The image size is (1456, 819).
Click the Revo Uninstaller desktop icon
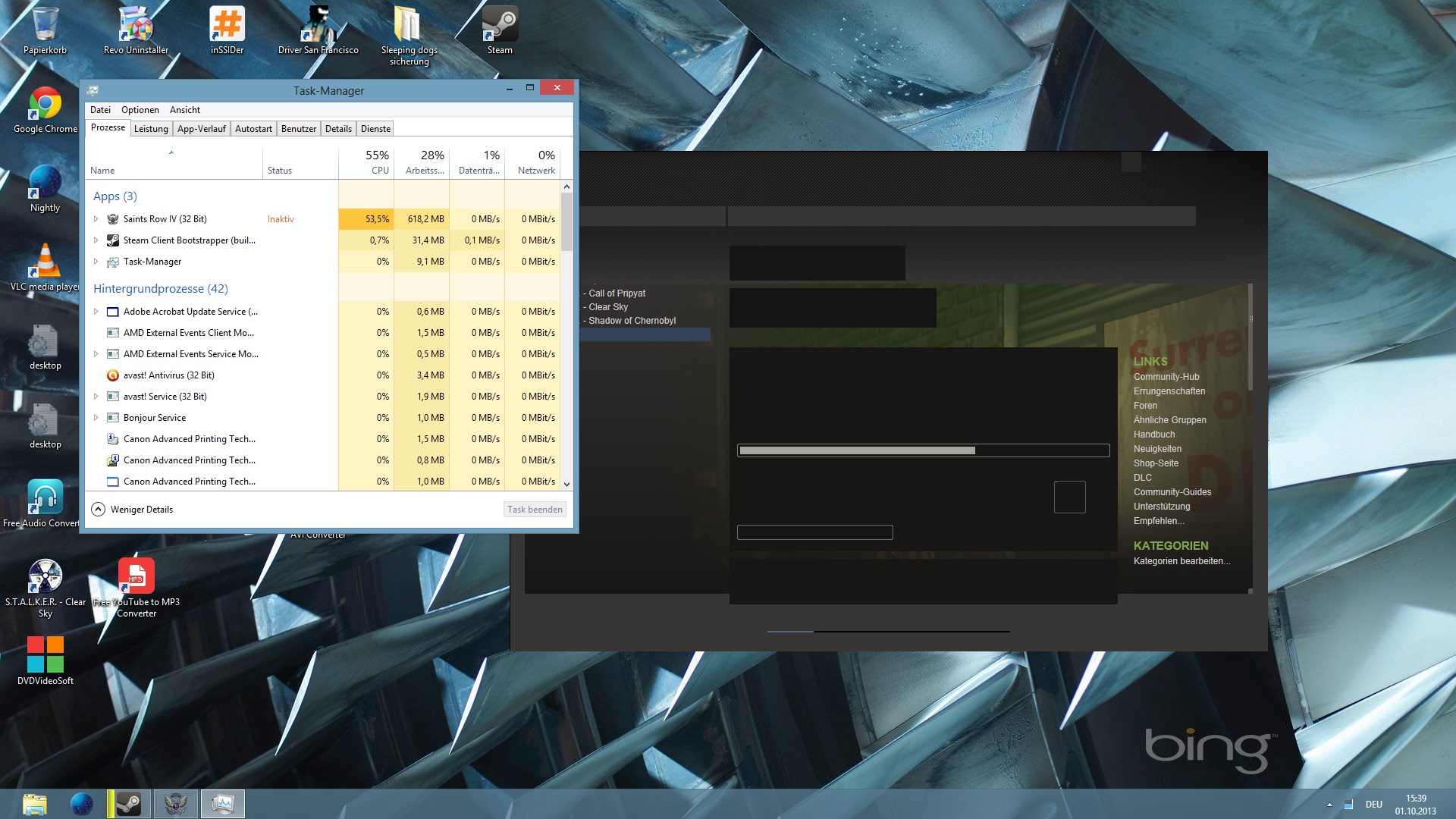pos(136,25)
